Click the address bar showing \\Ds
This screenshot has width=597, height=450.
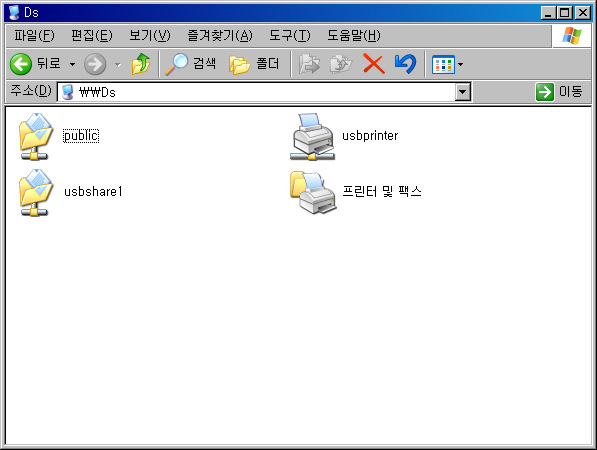pyautogui.click(x=264, y=92)
